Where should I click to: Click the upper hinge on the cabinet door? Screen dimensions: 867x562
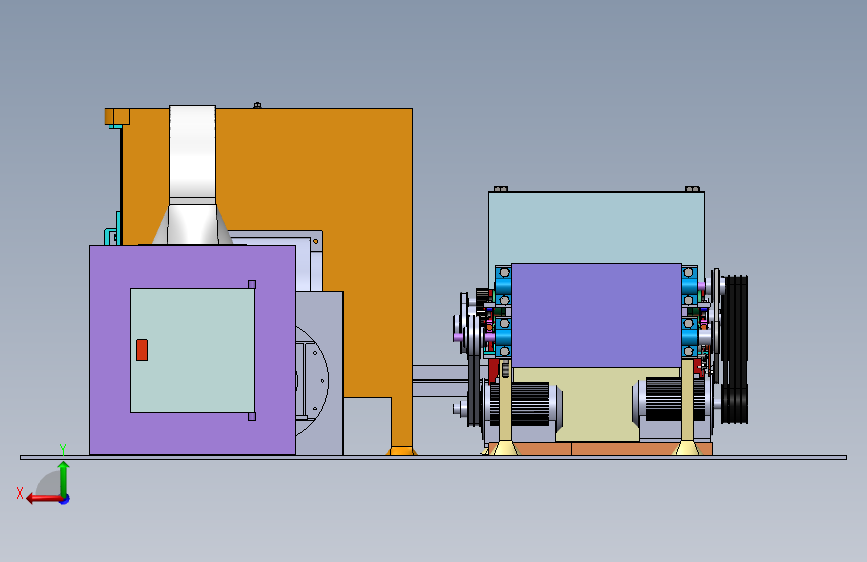252,284
